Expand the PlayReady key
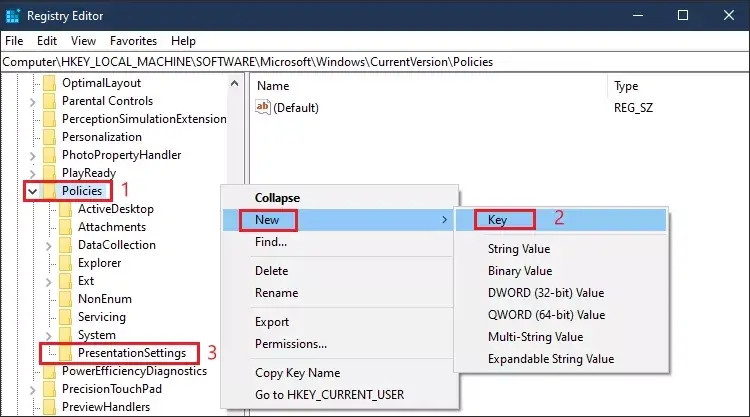This screenshot has height=417, width=750. 32,174
